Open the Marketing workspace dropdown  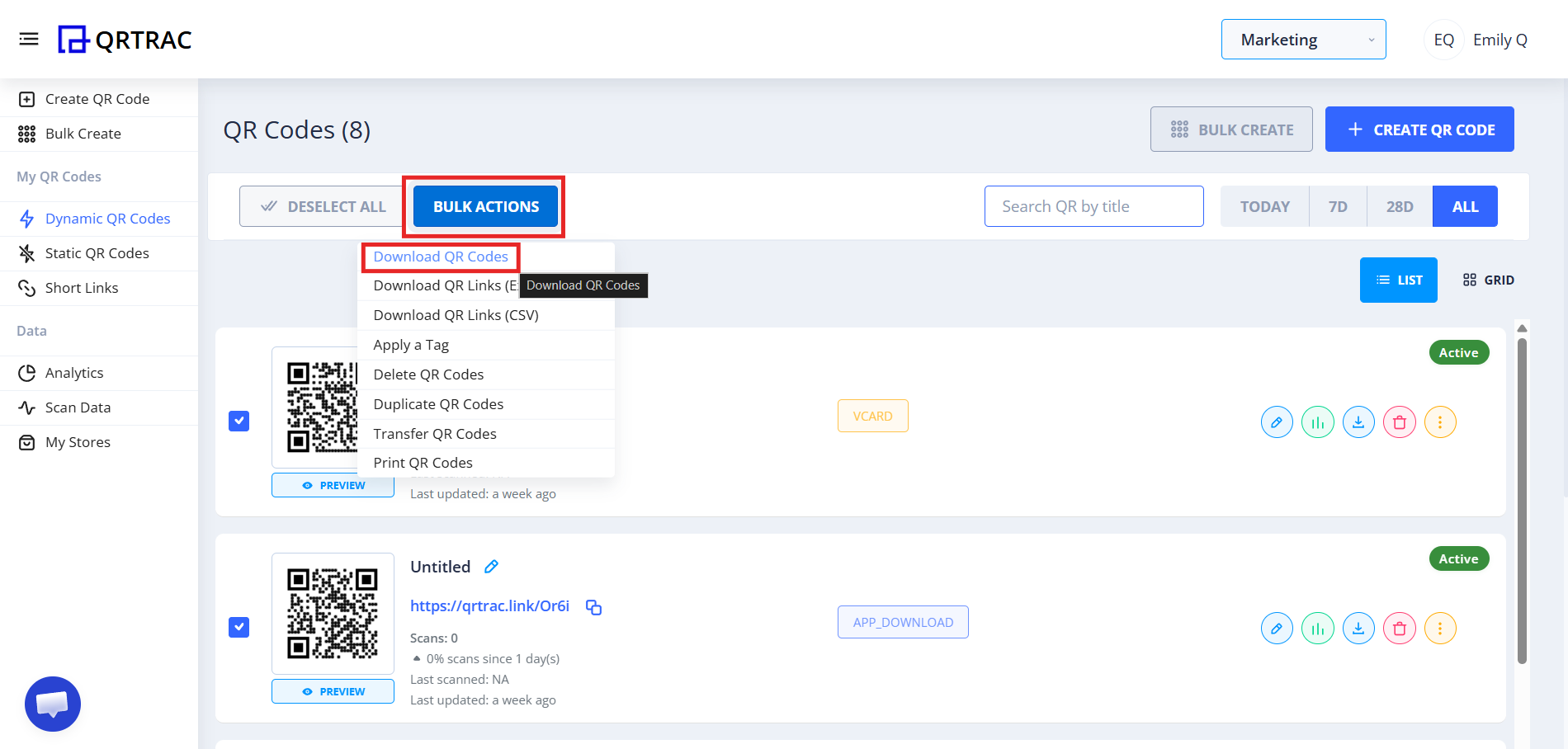tap(1302, 39)
